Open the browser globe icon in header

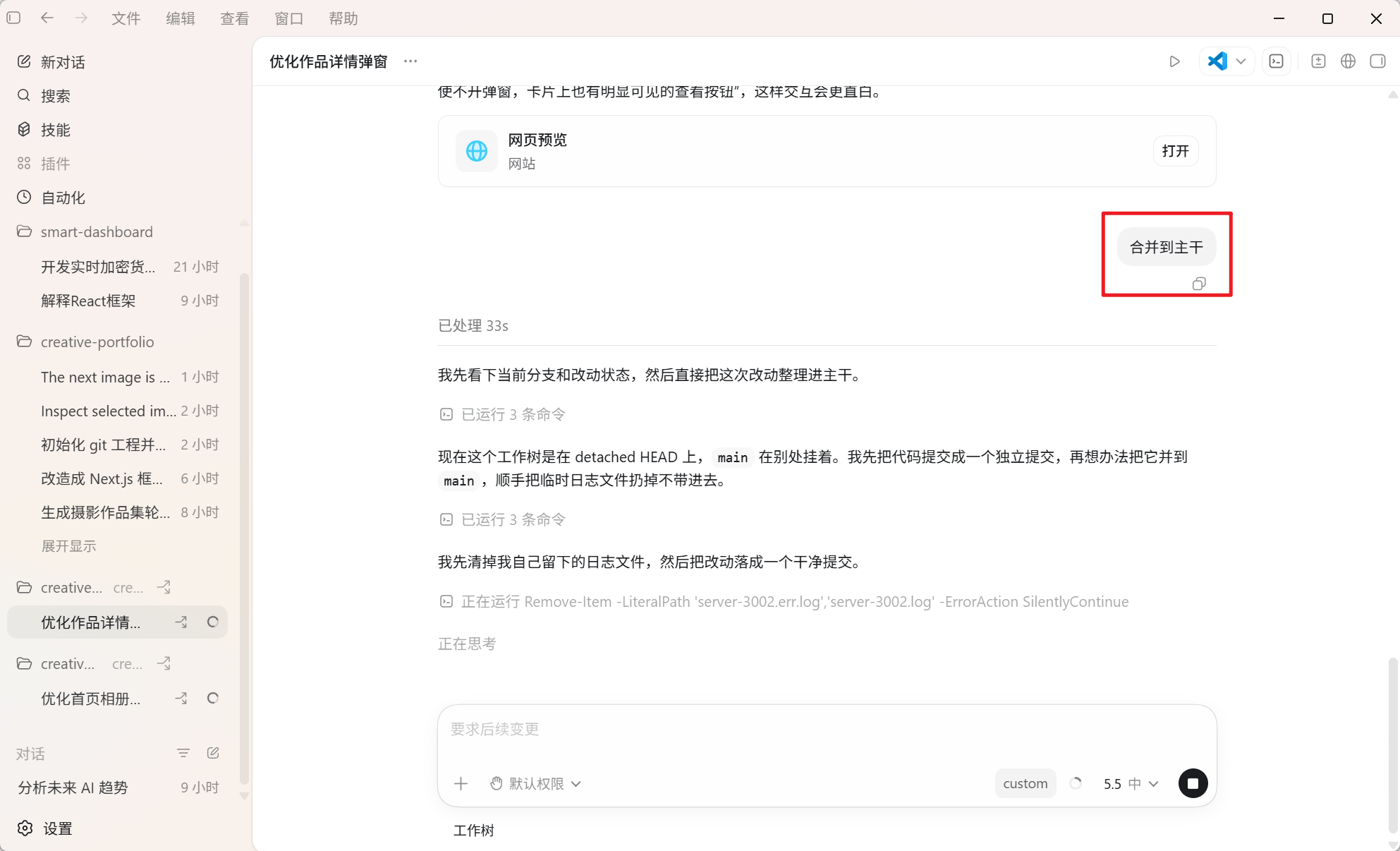(x=1348, y=61)
